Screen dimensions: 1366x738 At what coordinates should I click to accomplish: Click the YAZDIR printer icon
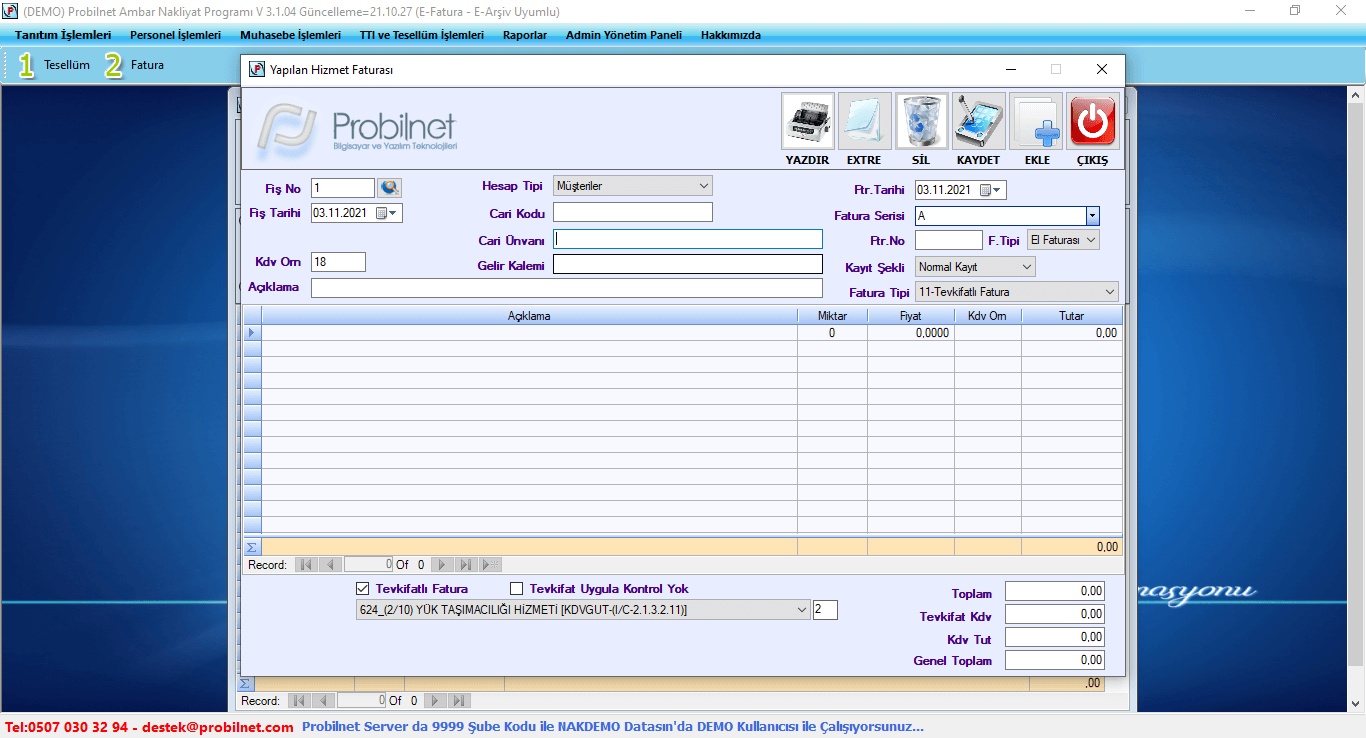coord(807,122)
